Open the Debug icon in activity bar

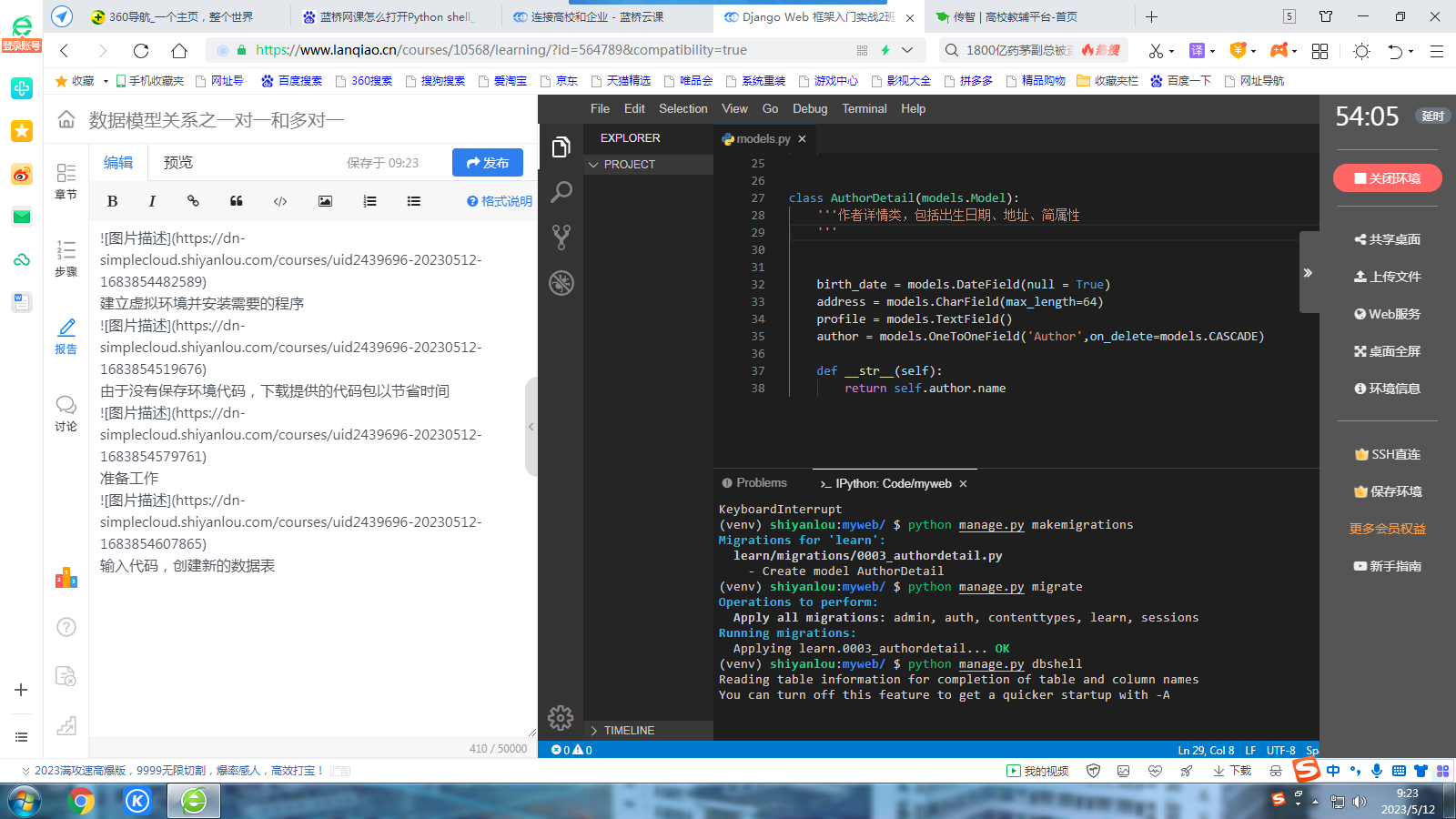point(561,283)
